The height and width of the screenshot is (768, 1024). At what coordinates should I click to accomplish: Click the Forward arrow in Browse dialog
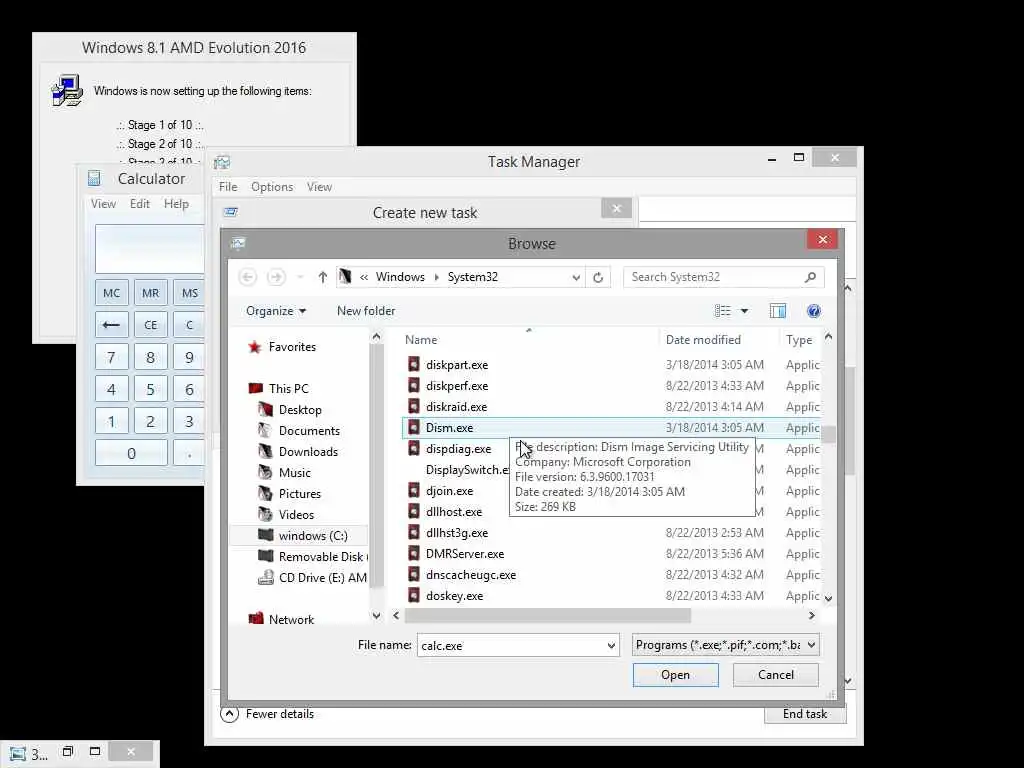(276, 278)
